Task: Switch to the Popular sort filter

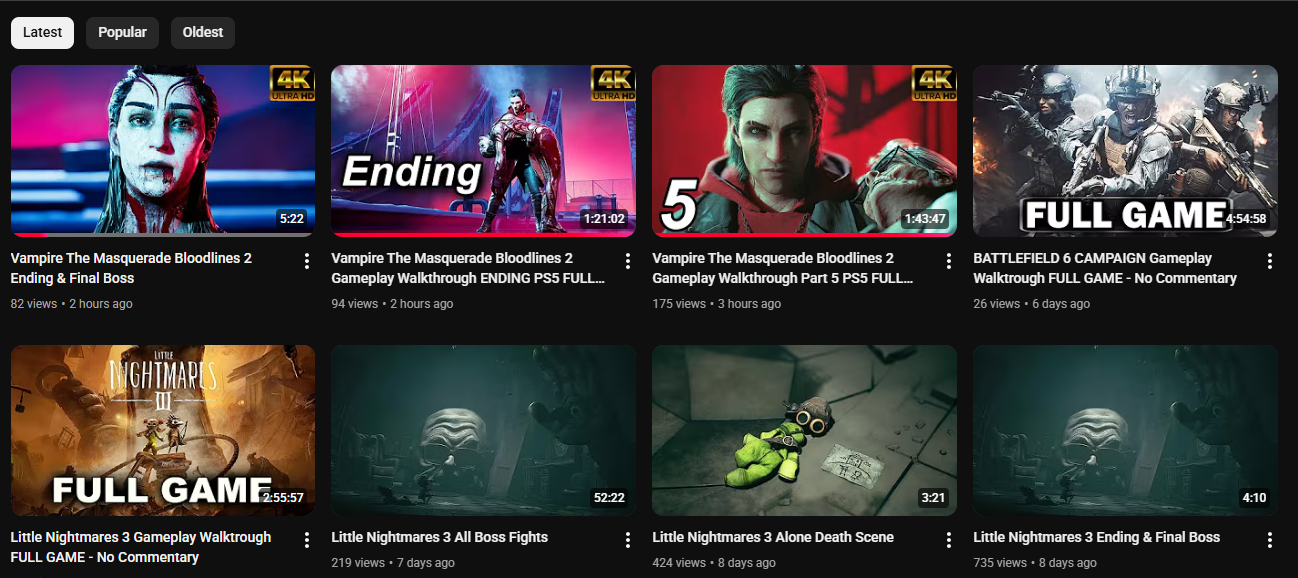Action: pos(122,32)
